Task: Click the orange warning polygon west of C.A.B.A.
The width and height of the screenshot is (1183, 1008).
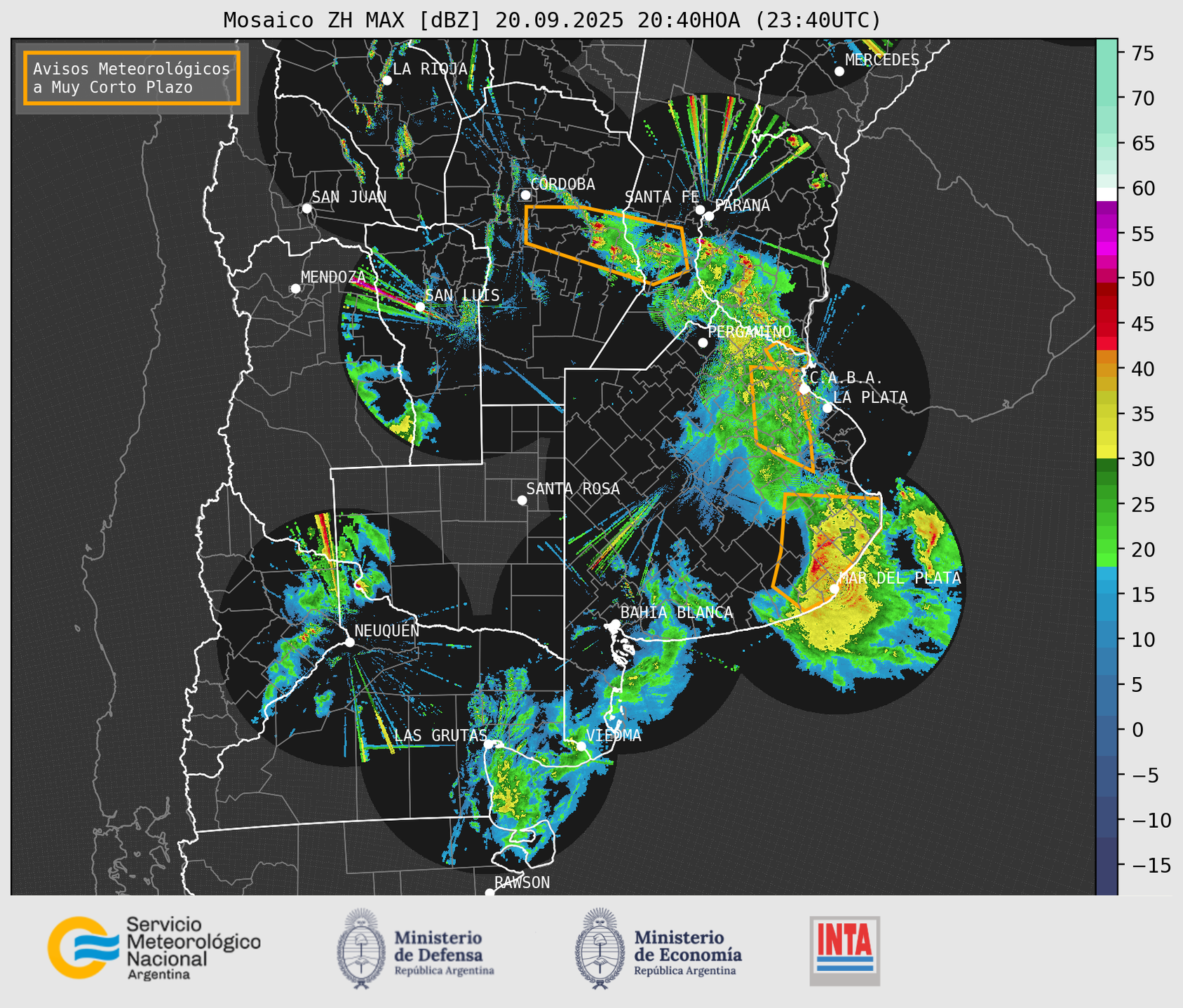Action: pyautogui.click(x=781, y=418)
